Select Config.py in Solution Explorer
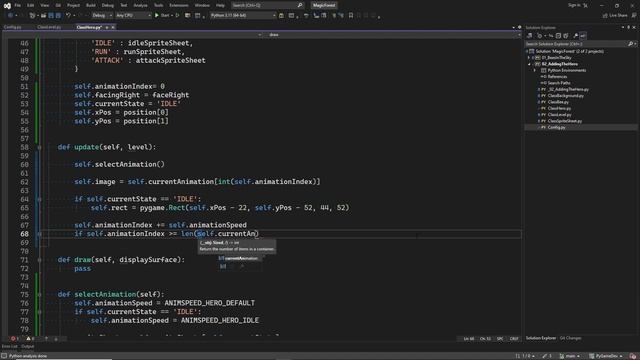Viewport: 640px width, 360px height. [556, 127]
